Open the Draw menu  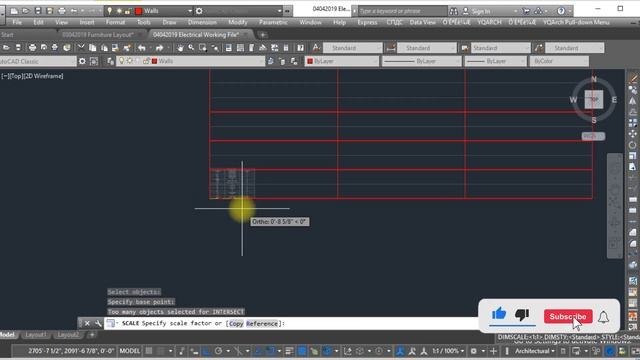[169, 22]
